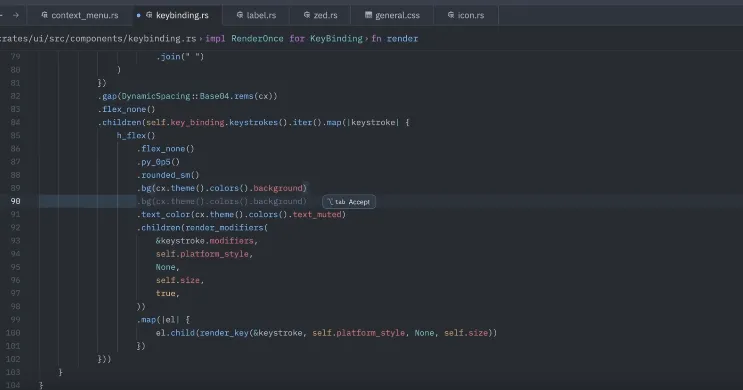
Task: Open the general.css tab
Action: tap(392, 15)
